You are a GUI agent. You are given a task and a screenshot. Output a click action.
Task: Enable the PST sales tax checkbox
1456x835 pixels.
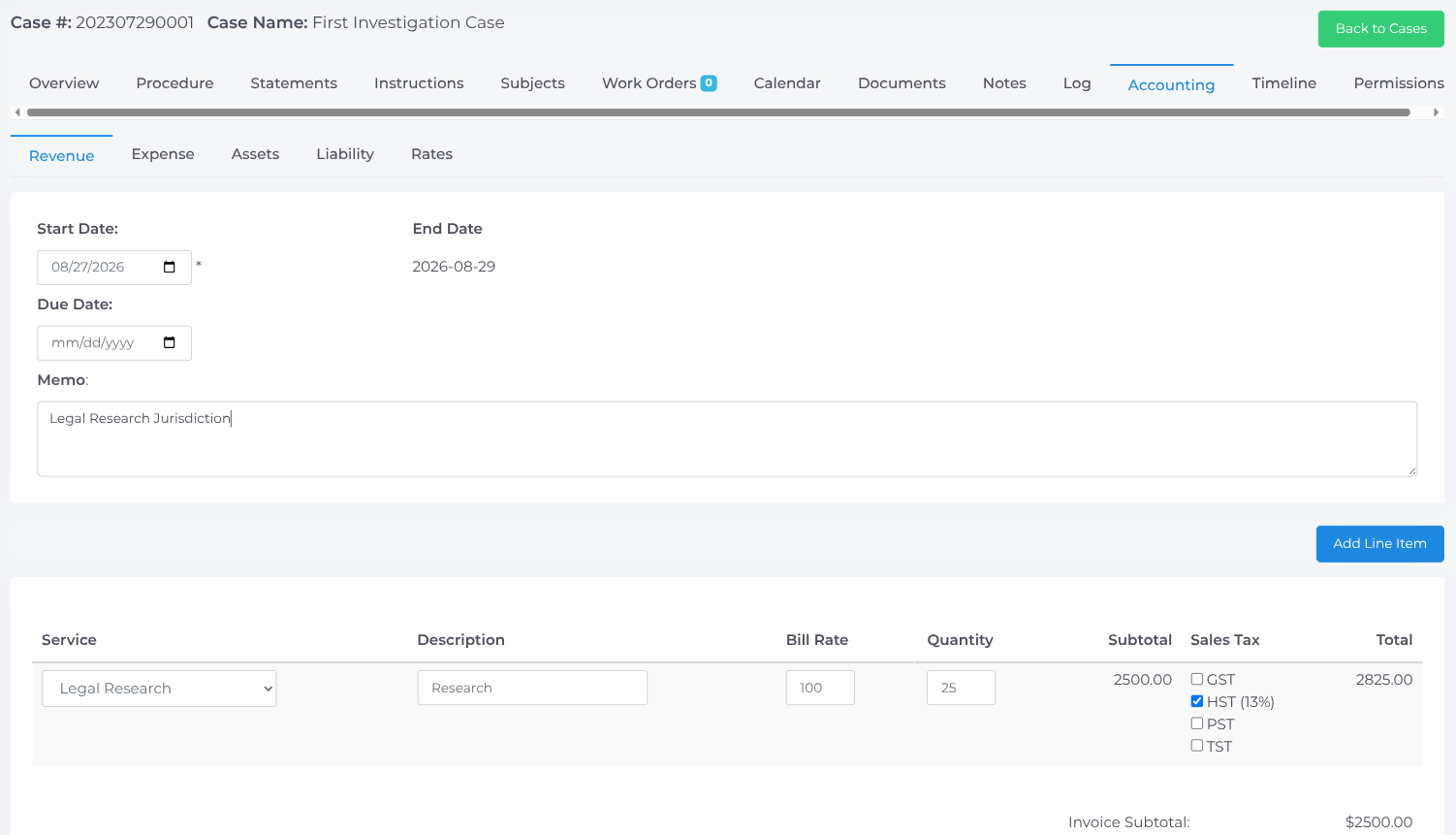[x=1197, y=723]
